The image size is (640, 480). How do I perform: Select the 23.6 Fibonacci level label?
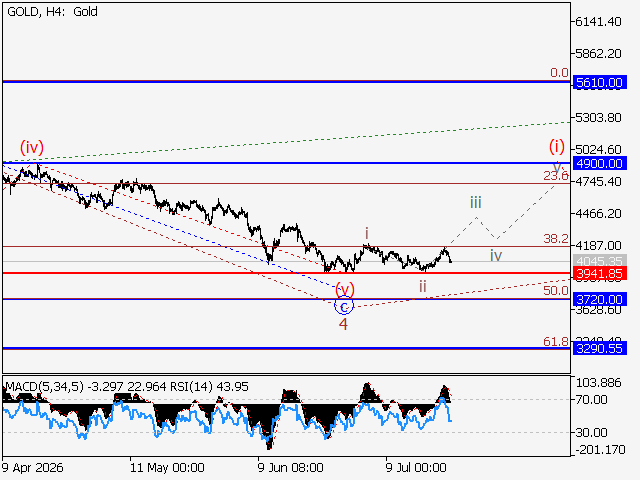[556, 176]
